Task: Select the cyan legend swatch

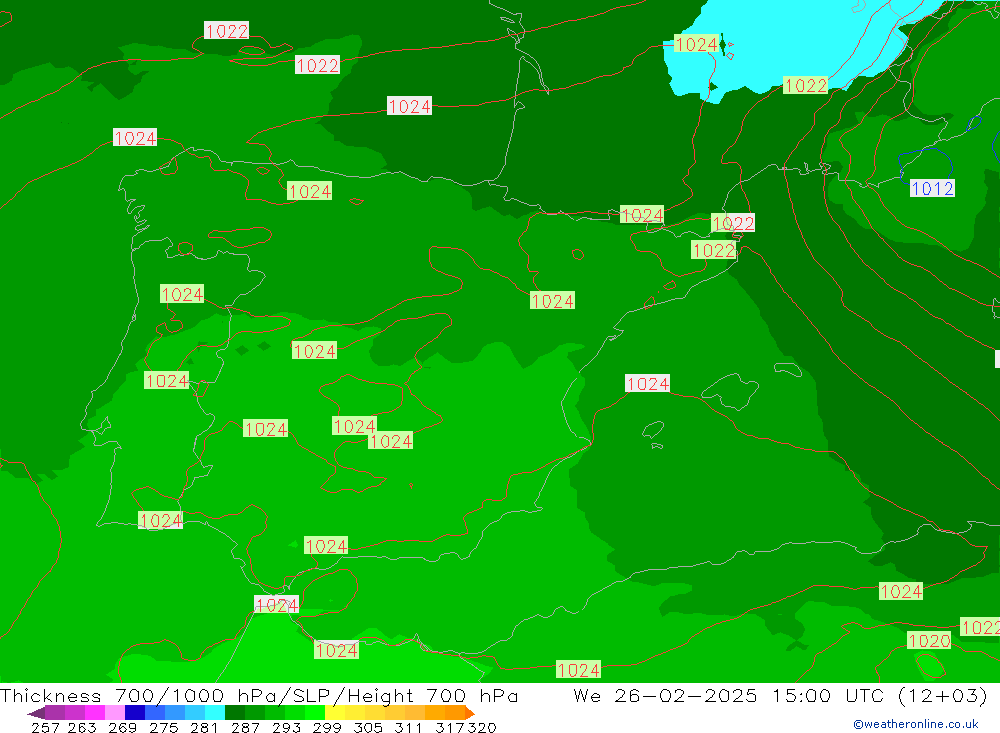Action: pyautogui.click(x=215, y=713)
